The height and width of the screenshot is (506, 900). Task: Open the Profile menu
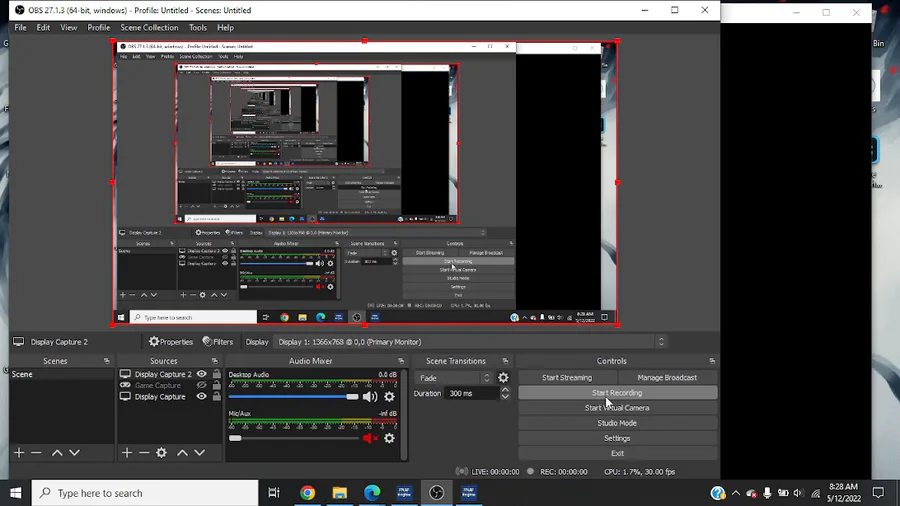pyautogui.click(x=99, y=28)
